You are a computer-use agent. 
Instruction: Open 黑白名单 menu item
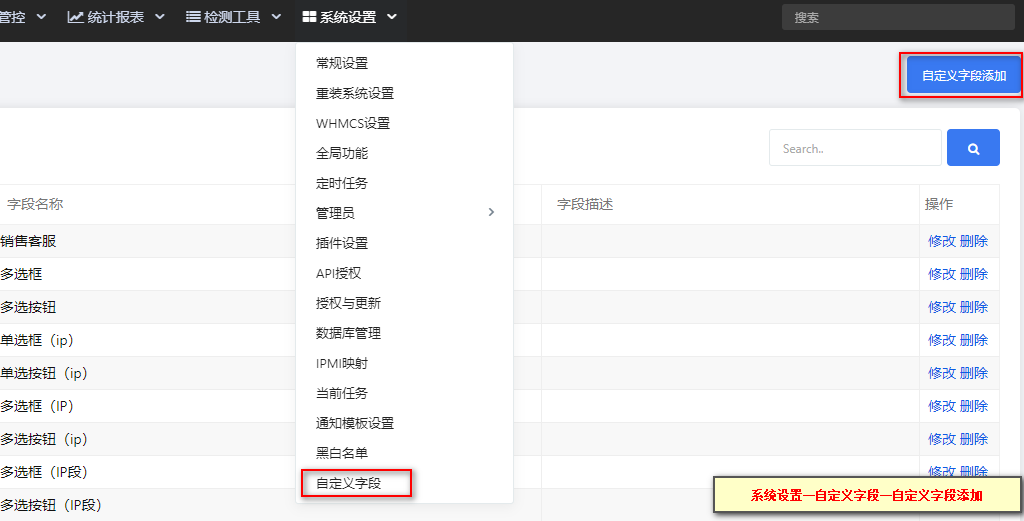click(342, 454)
